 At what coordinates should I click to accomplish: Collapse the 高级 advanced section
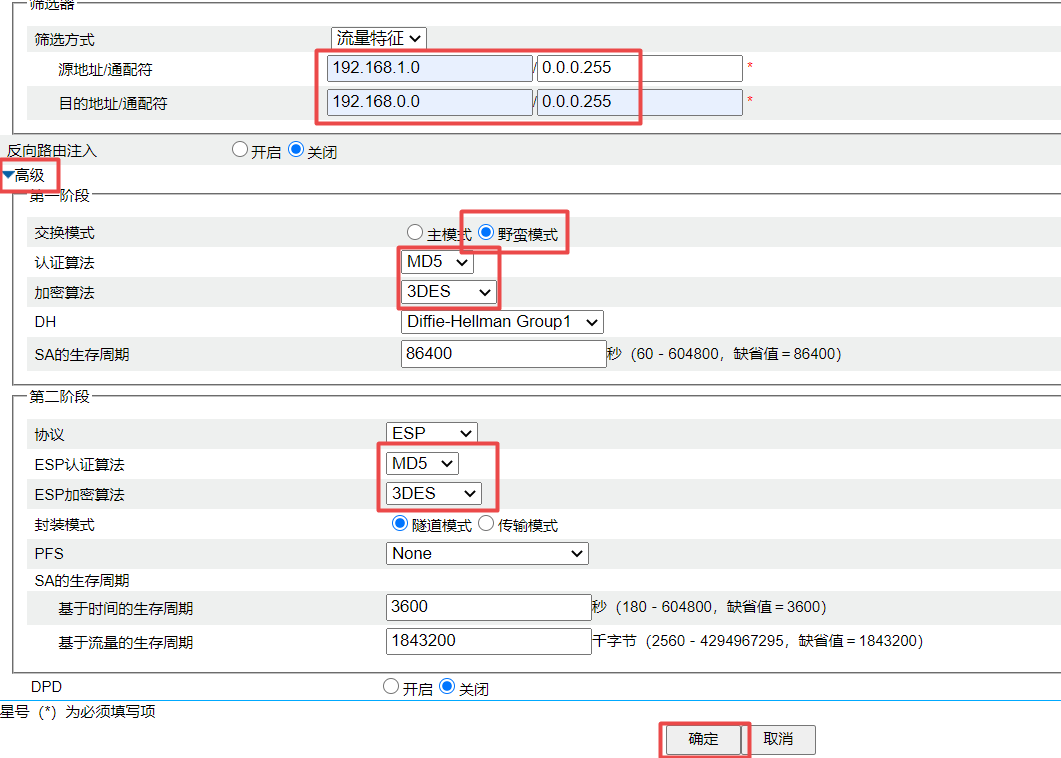pos(24,176)
